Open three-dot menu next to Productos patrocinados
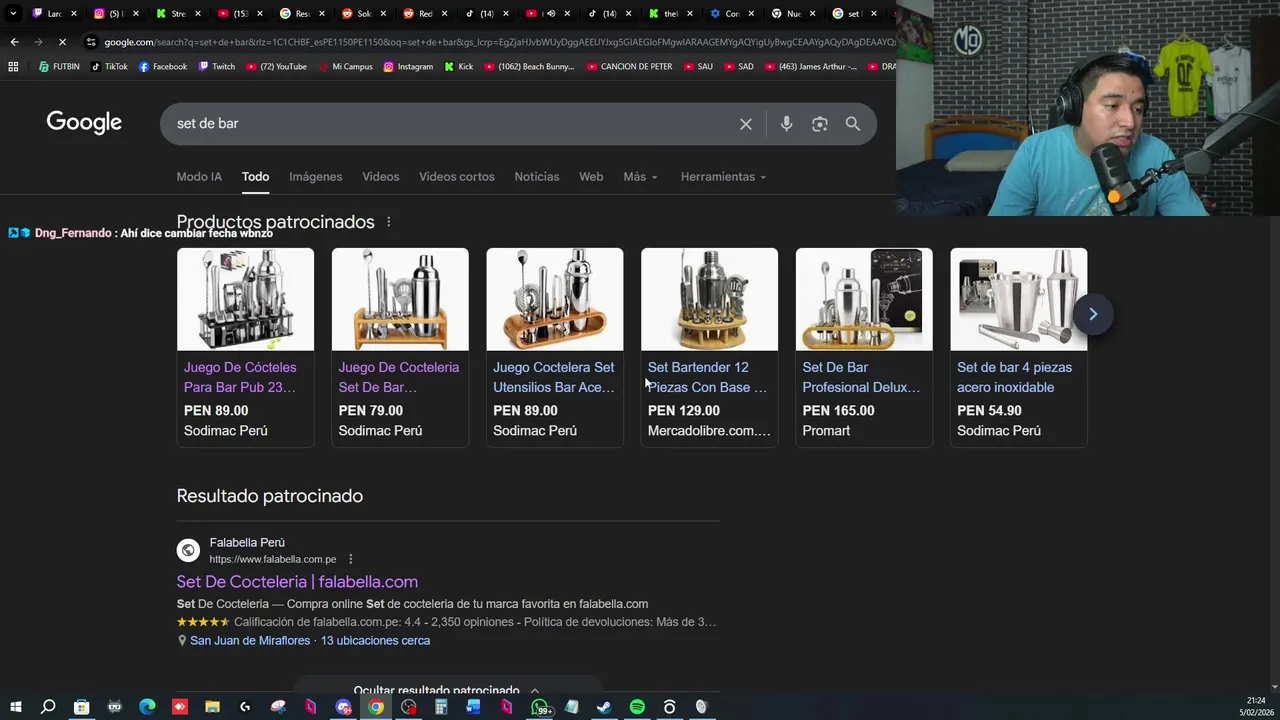Screen dimensions: 1280x720 pos(389,222)
